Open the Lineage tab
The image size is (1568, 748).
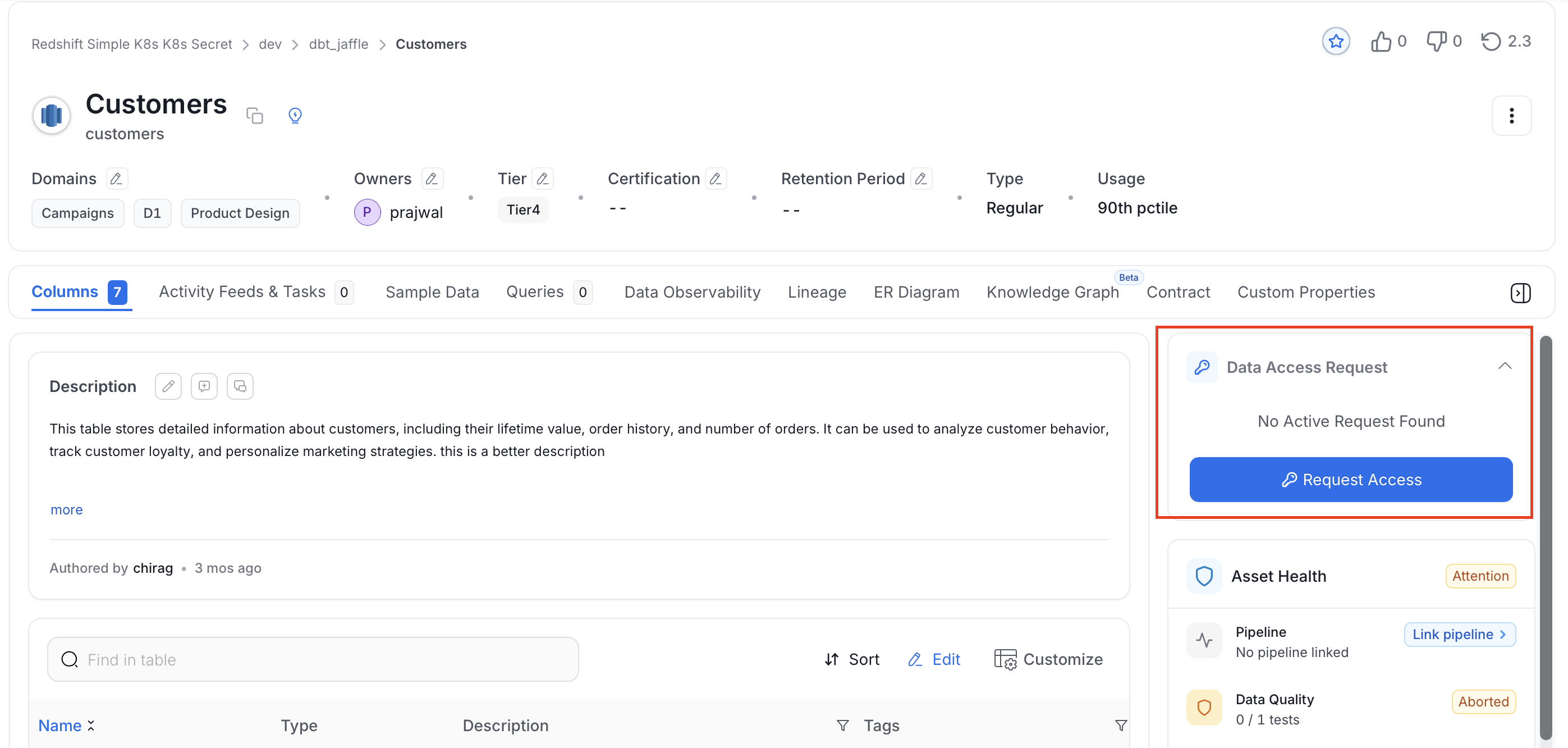pos(817,293)
